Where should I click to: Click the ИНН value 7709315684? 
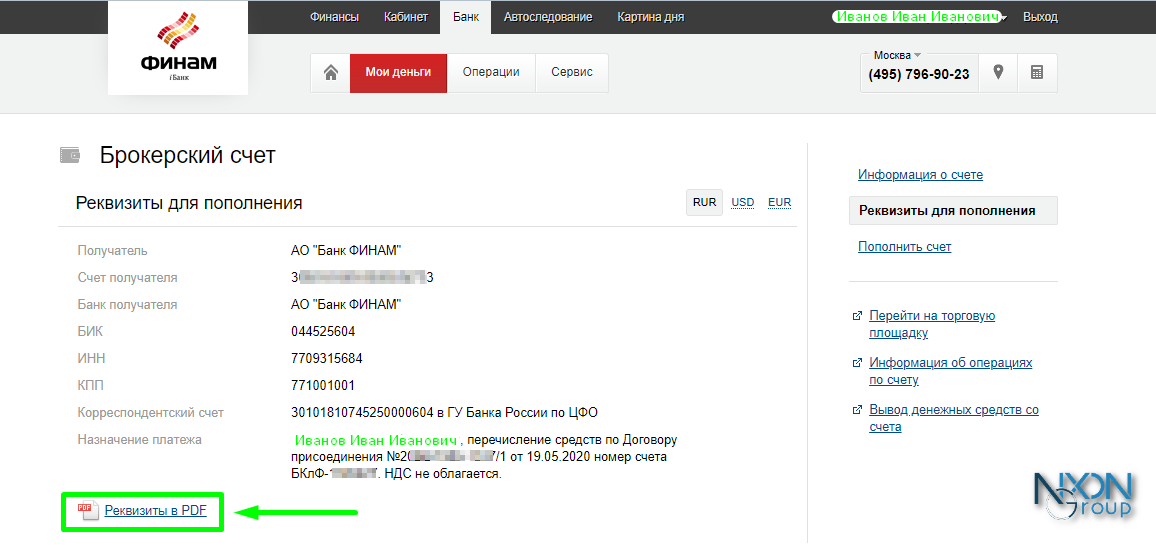point(327,358)
